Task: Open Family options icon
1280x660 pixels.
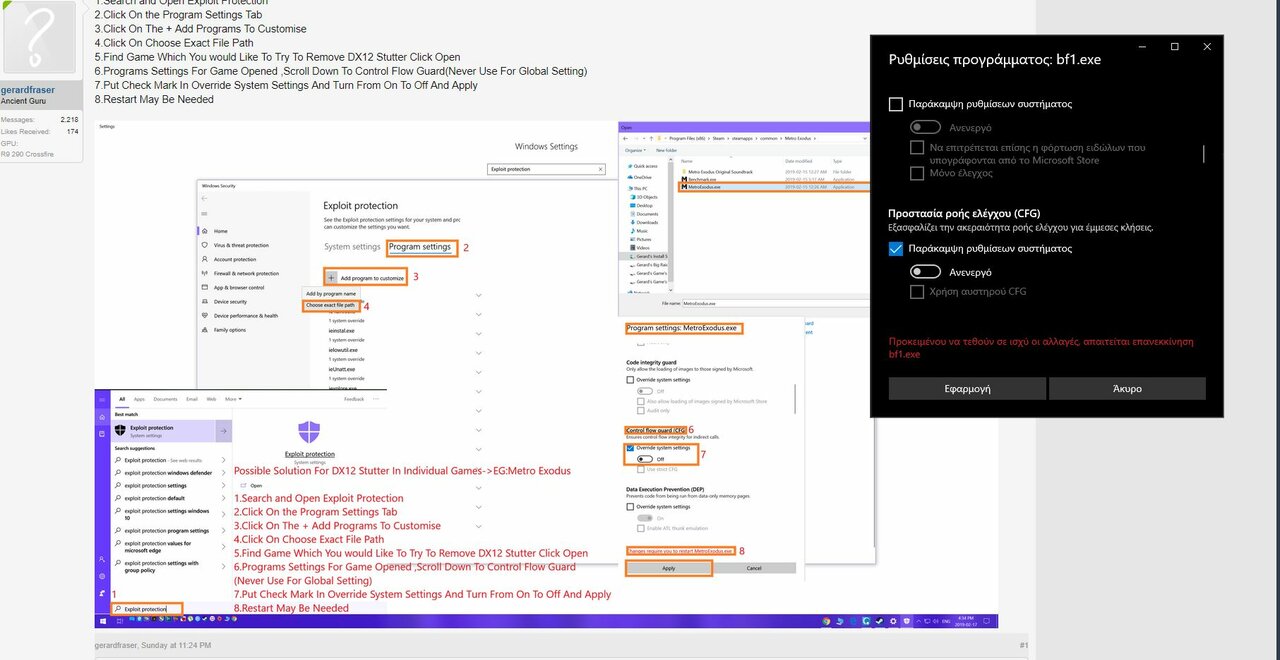Action: (205, 329)
